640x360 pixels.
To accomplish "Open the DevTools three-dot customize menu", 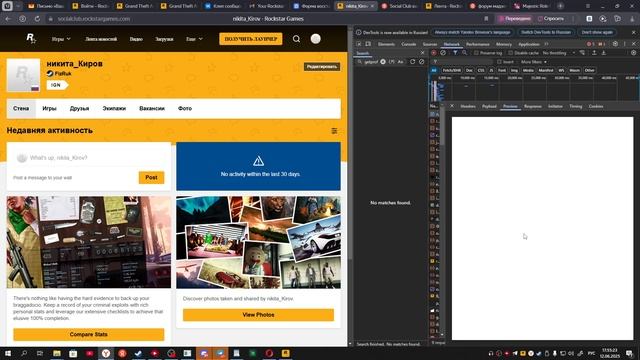I will (x=624, y=44).
